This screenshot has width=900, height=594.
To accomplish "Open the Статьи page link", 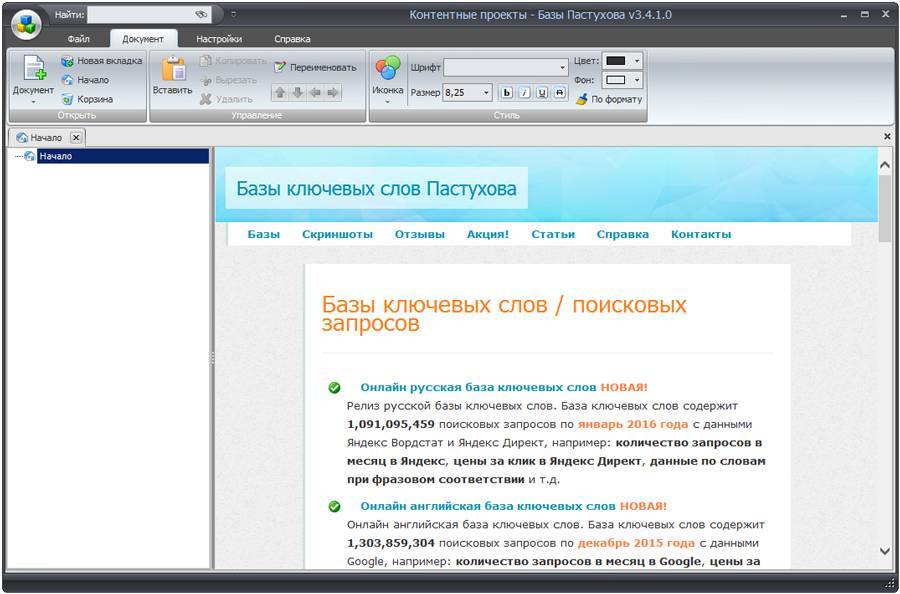I will point(553,234).
